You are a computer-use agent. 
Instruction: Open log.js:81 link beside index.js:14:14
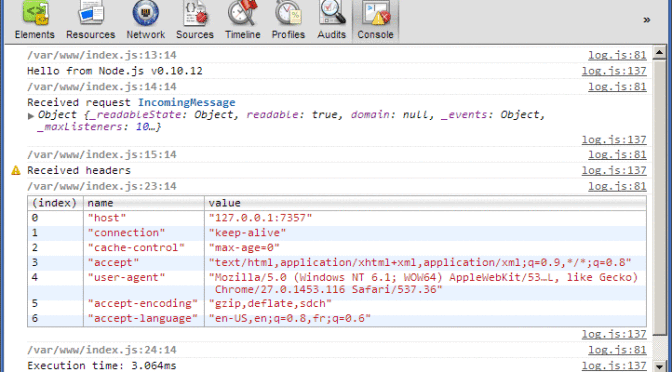[x=617, y=87]
